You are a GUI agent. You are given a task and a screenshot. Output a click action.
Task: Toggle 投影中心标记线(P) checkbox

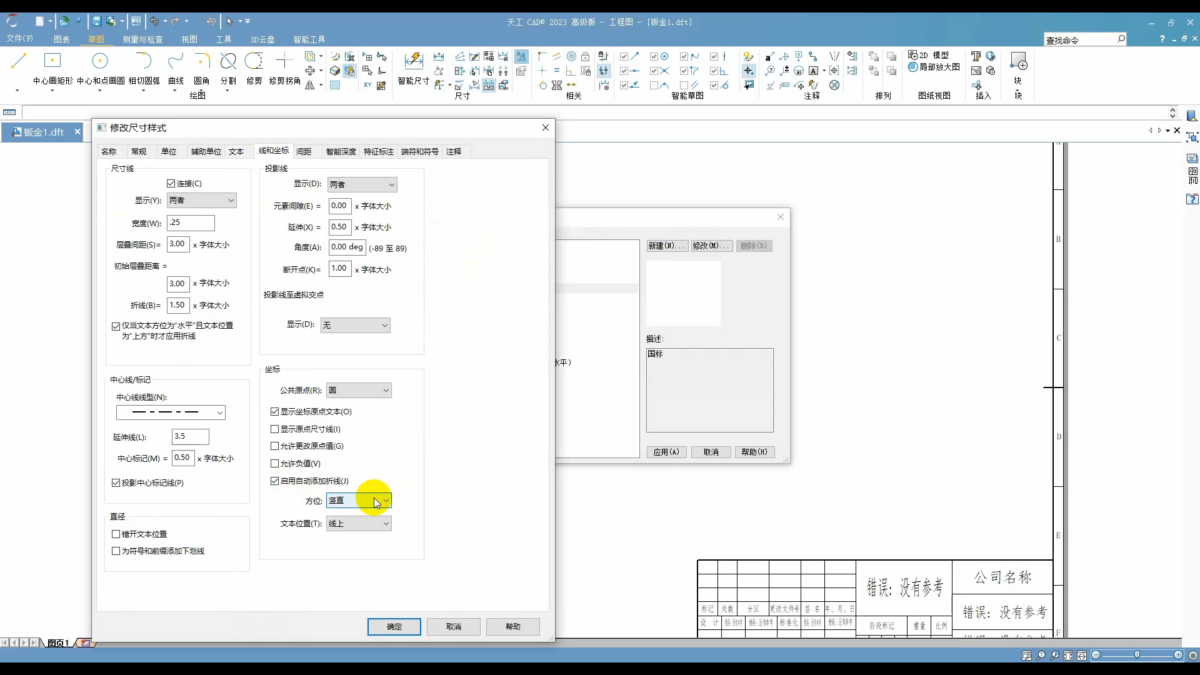click(116, 483)
